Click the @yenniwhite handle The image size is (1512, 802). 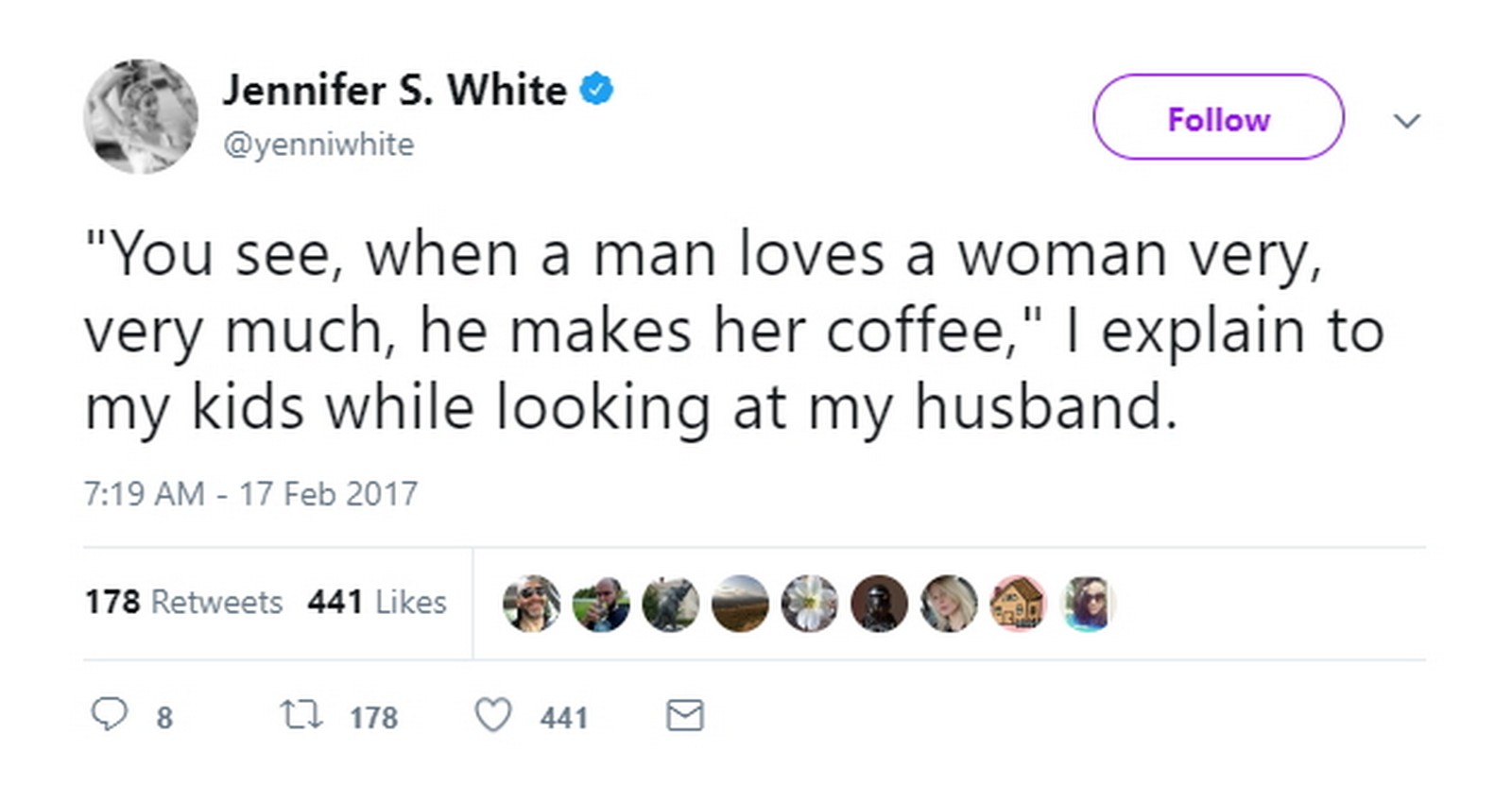[x=318, y=145]
